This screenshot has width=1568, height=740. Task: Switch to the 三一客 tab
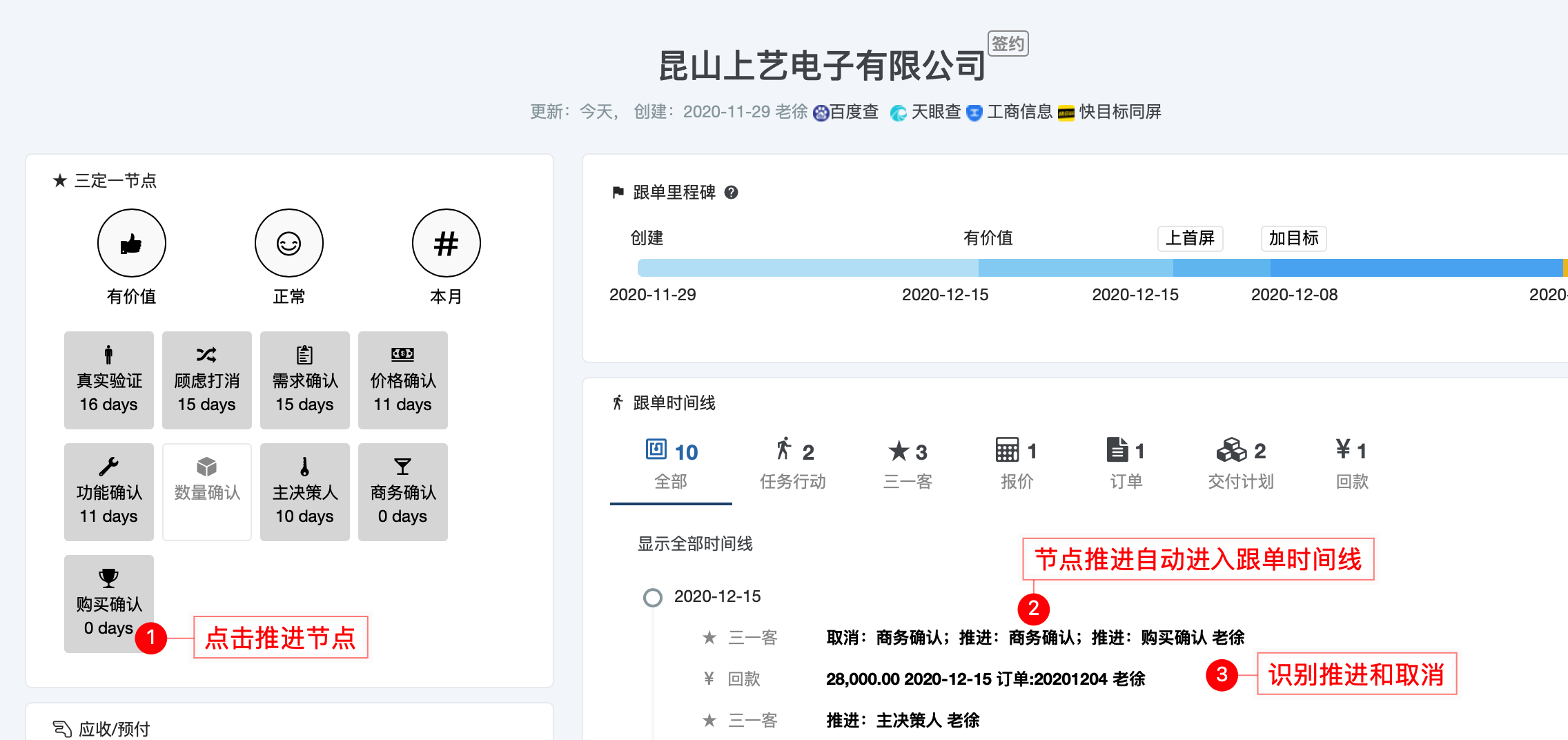pyautogui.click(x=908, y=465)
